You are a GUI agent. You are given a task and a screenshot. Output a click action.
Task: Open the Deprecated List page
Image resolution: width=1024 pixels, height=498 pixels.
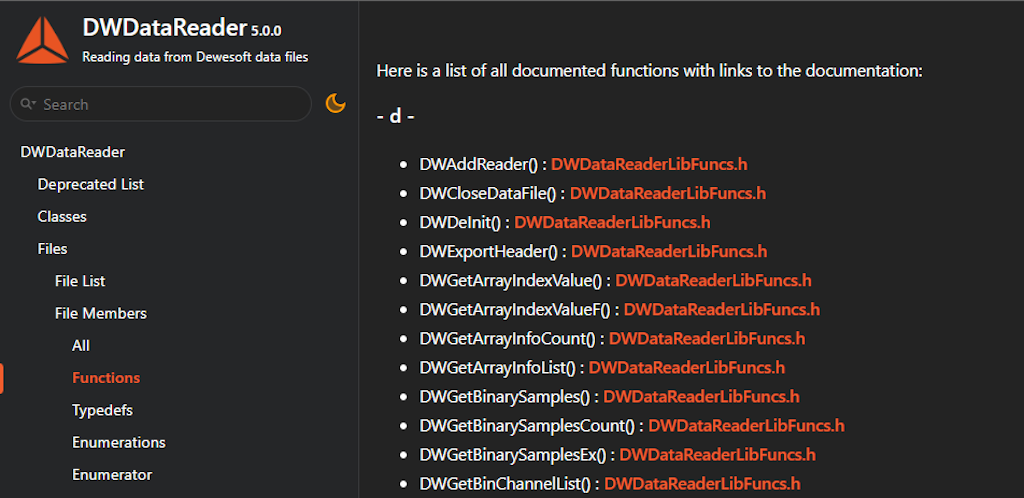pos(91,184)
